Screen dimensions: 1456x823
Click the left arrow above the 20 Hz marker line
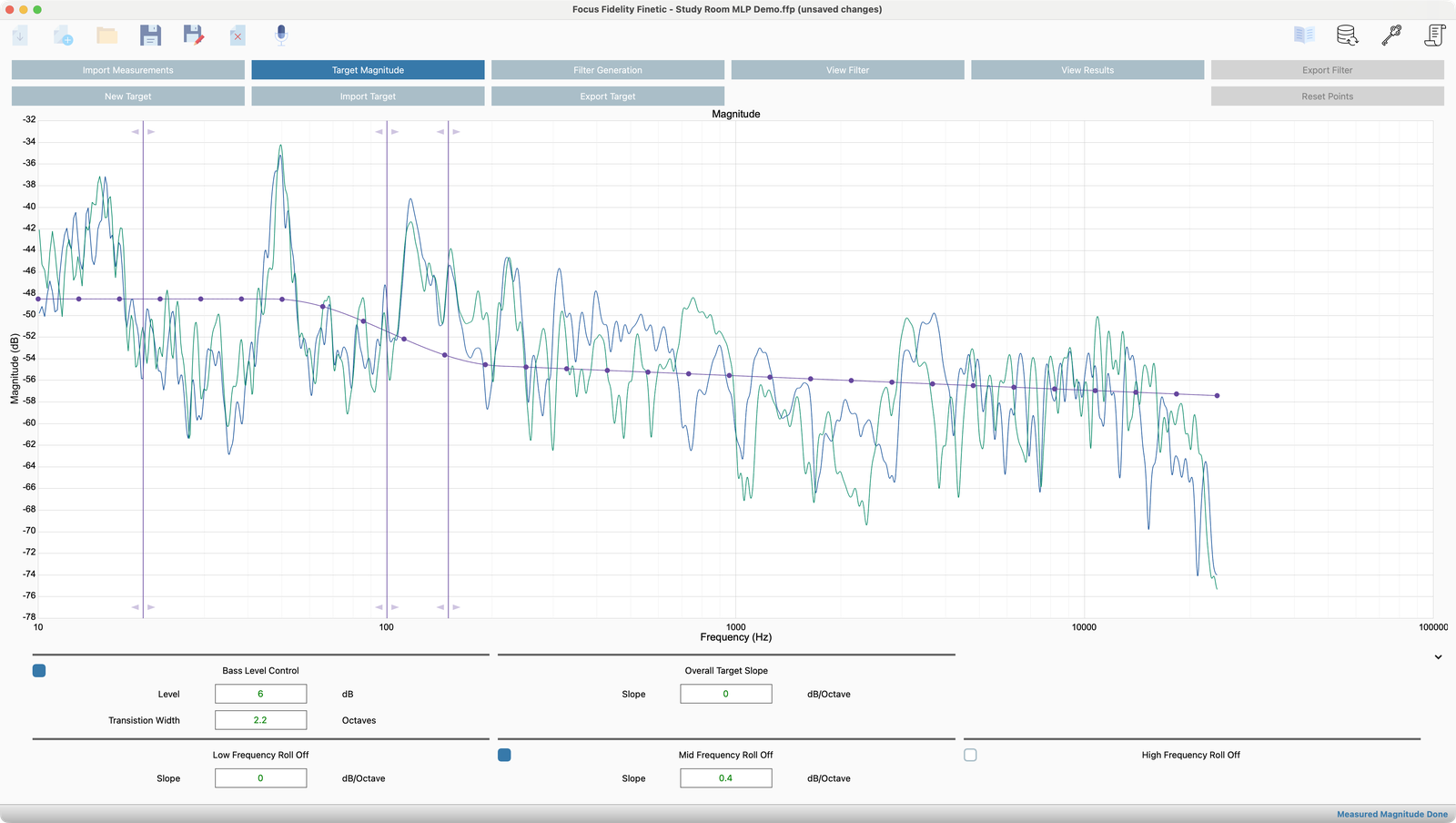pyautogui.click(x=136, y=132)
